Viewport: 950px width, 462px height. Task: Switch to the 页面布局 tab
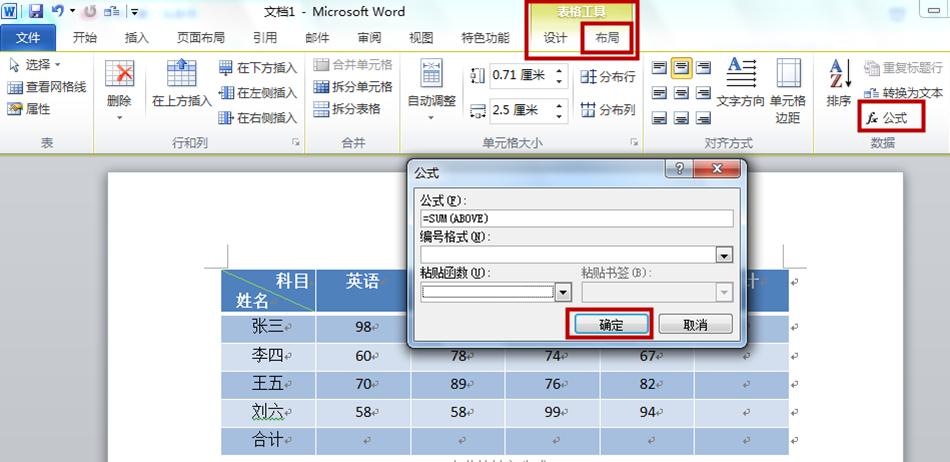click(x=201, y=38)
